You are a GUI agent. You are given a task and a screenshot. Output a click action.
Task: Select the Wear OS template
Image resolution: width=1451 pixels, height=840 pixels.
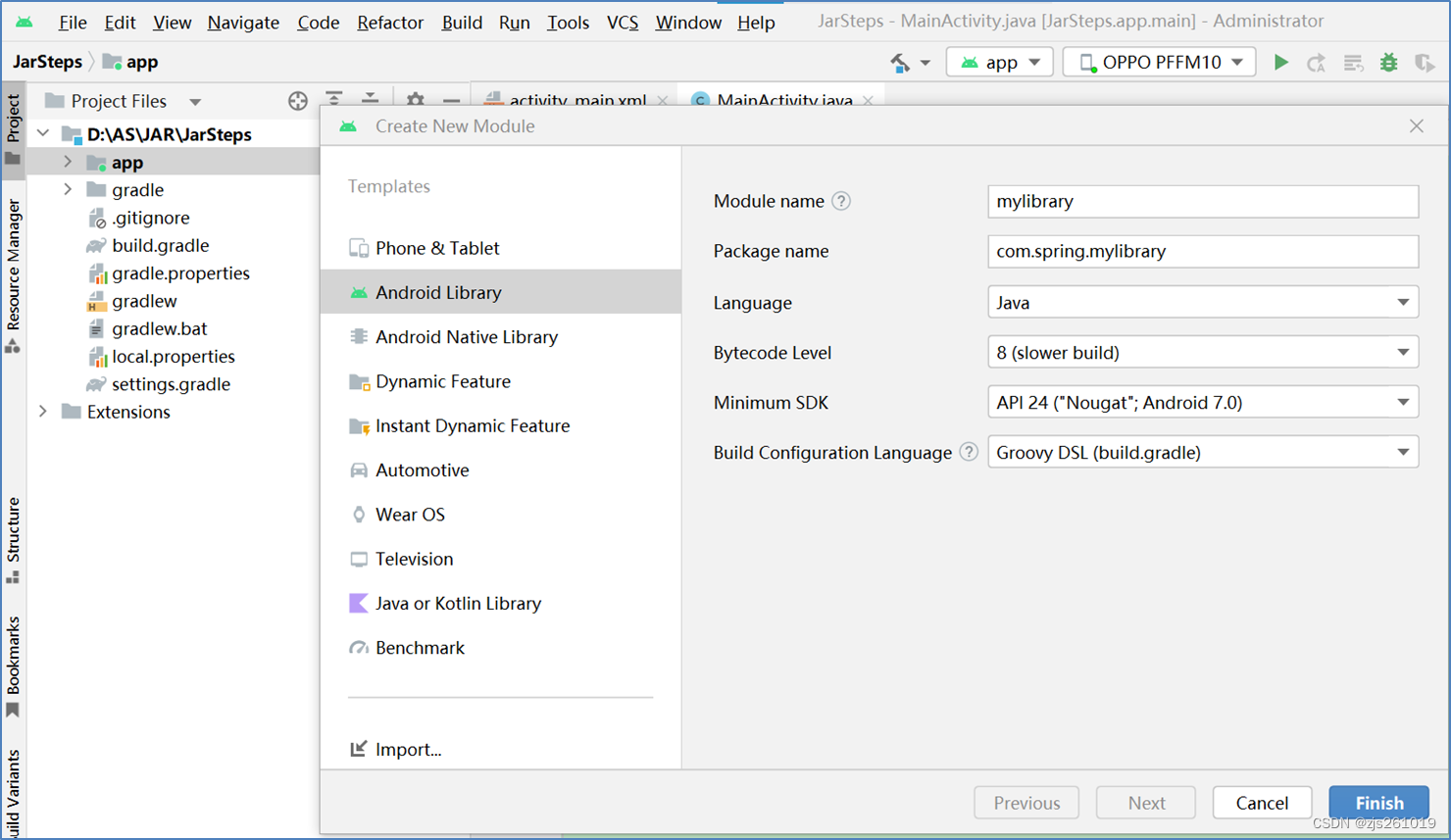pos(409,514)
